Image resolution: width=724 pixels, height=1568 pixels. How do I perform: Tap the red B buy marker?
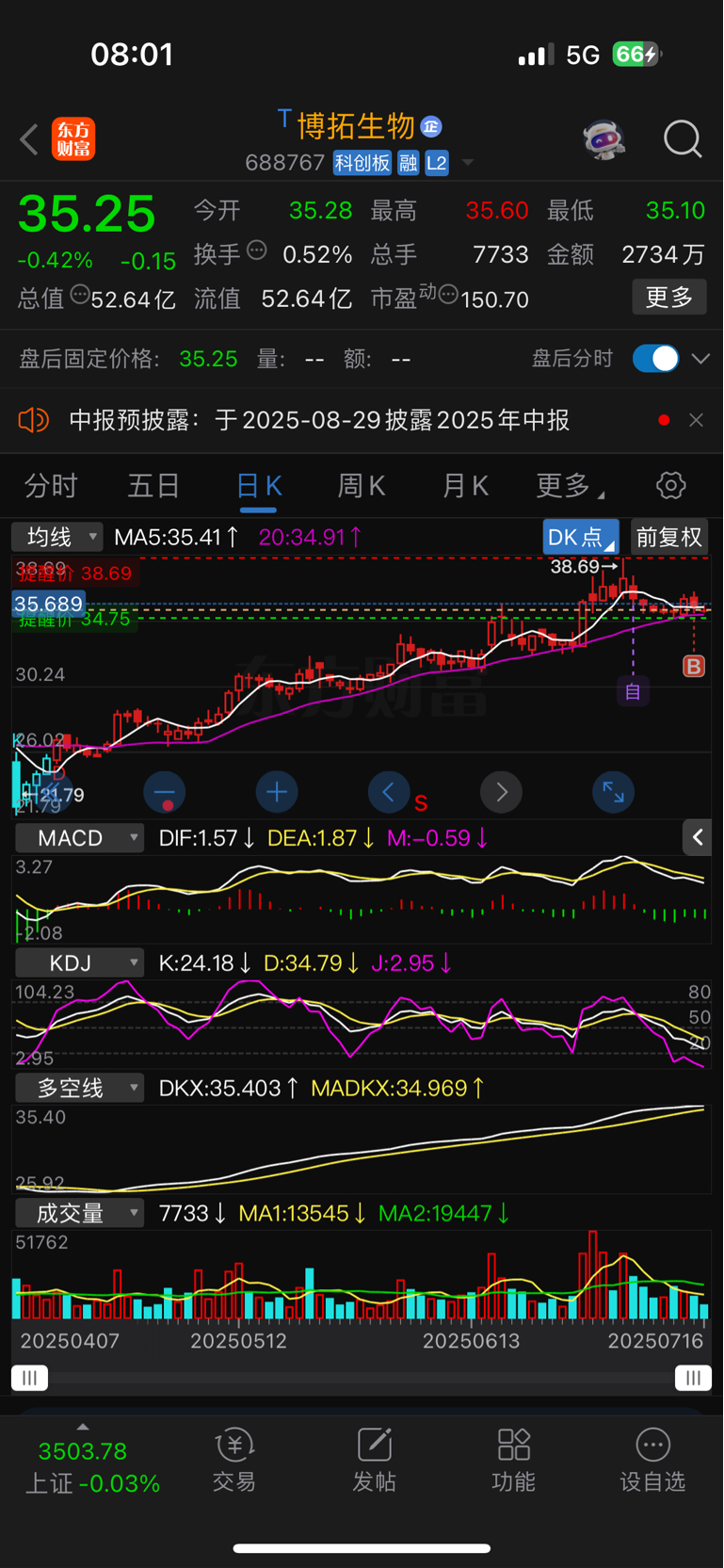[694, 667]
